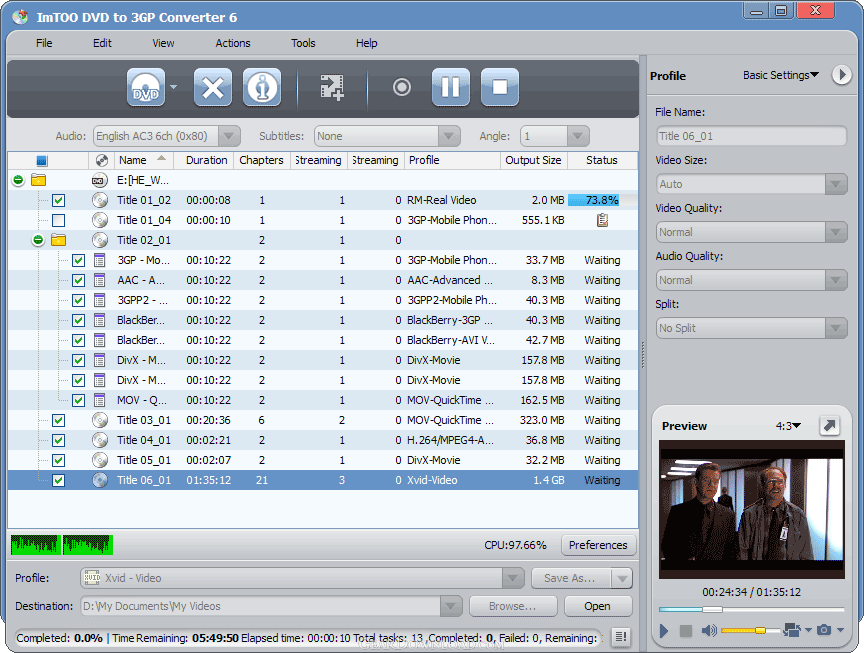The width and height of the screenshot is (864, 653).
Task: Click the Open DVD toolbar icon
Action: [x=146, y=87]
